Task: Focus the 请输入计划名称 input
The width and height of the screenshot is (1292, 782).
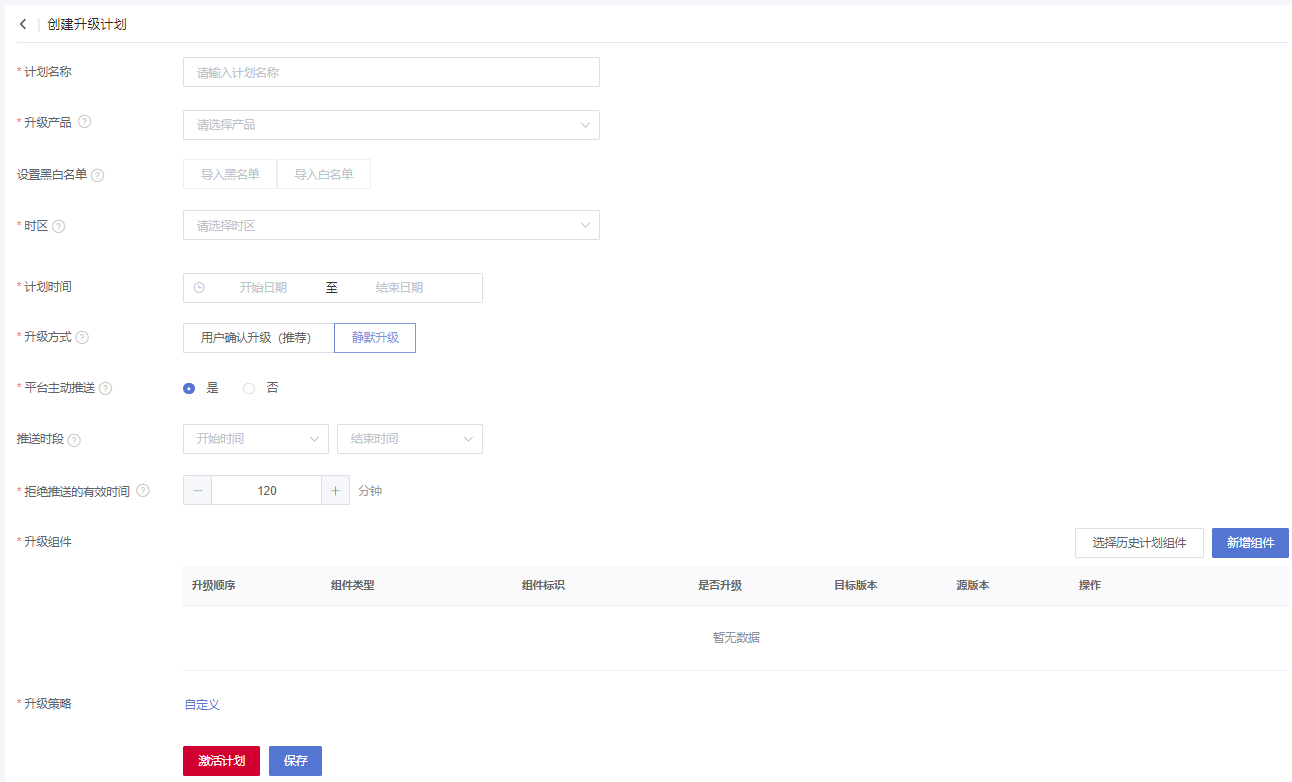Action: 391,72
